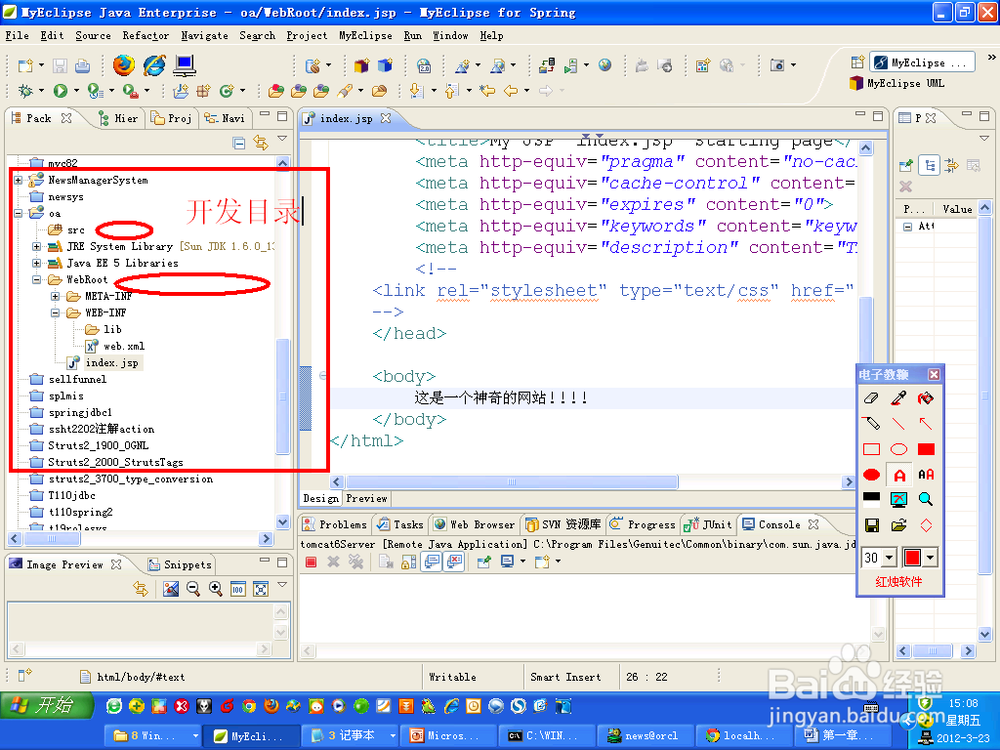Switch to the Navi tab

(224, 119)
